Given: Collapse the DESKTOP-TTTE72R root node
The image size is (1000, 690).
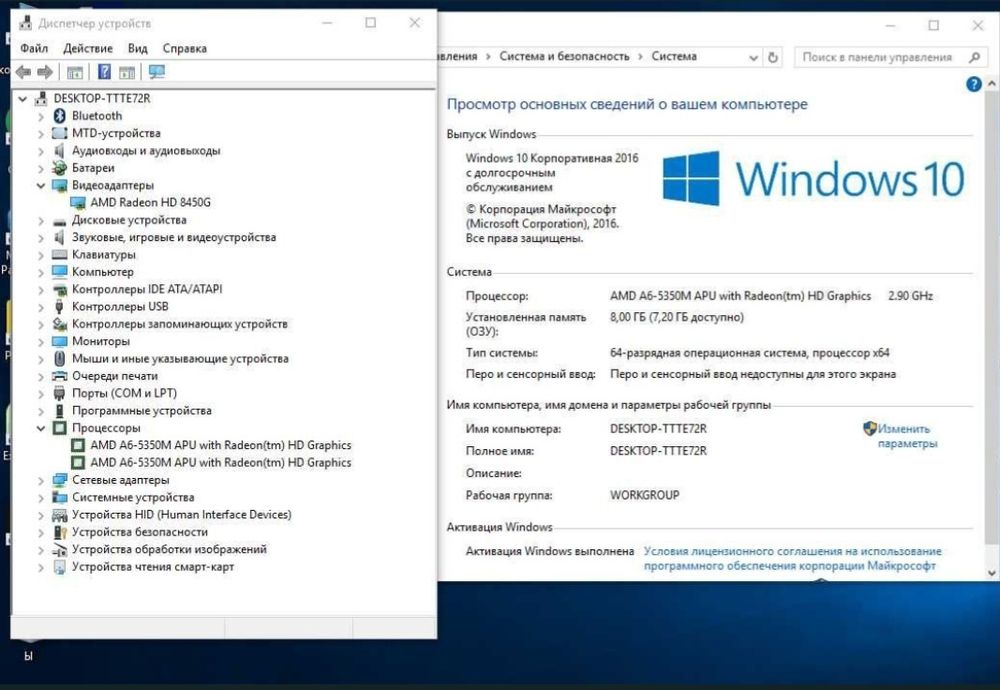Looking at the screenshot, I should (x=23, y=99).
